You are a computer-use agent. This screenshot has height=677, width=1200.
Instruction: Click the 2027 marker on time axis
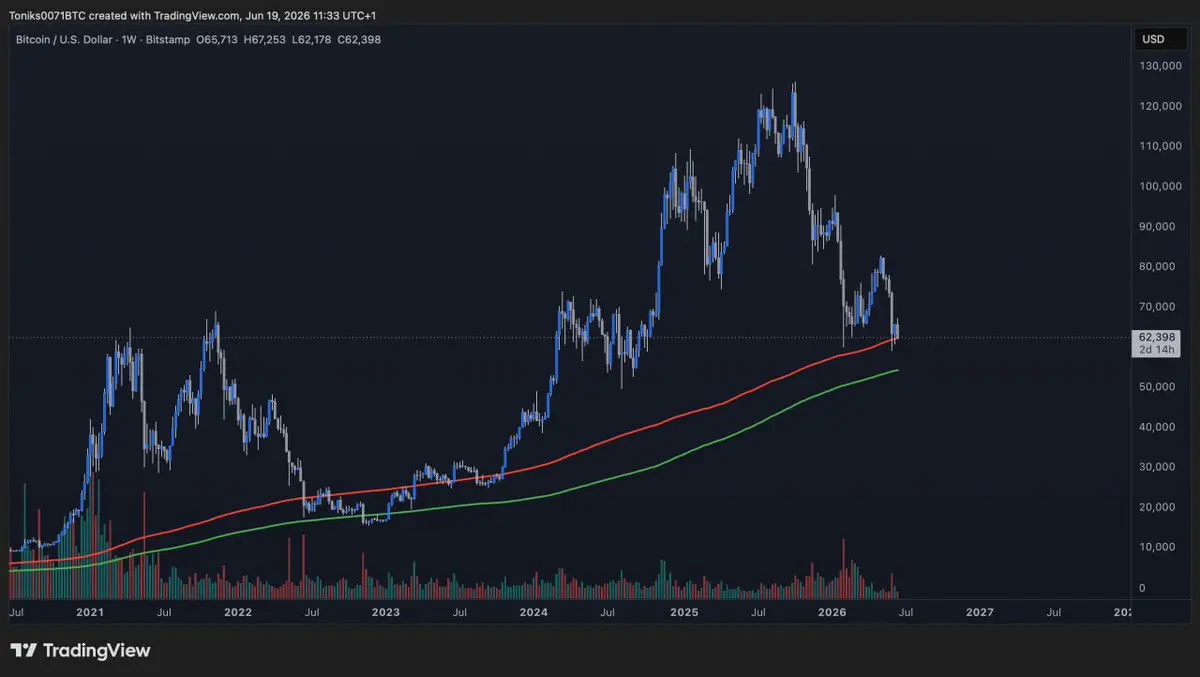click(x=980, y=611)
